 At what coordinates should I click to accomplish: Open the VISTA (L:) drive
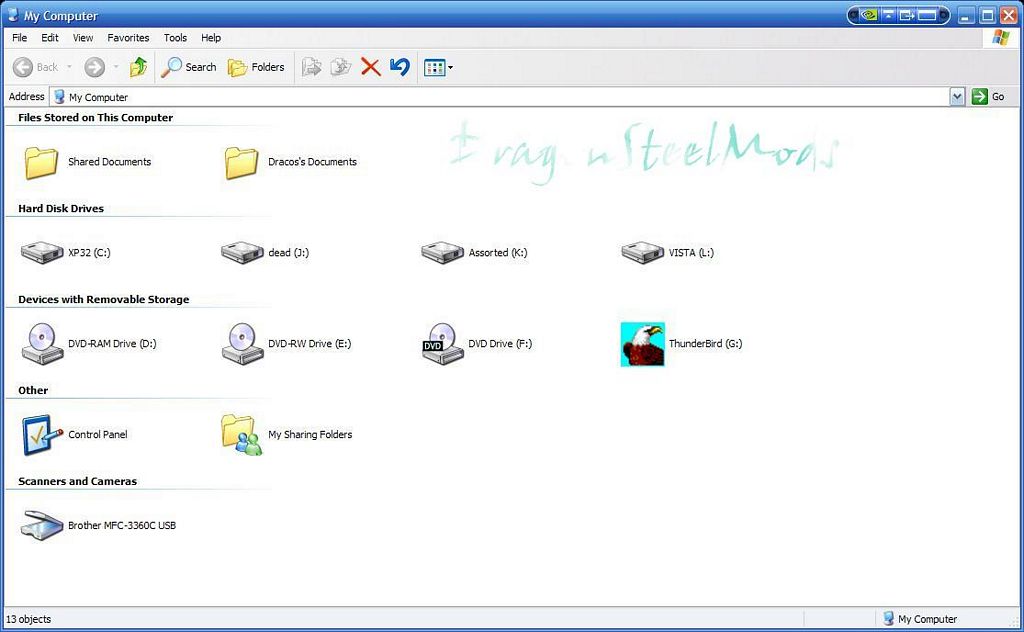[x=642, y=253]
